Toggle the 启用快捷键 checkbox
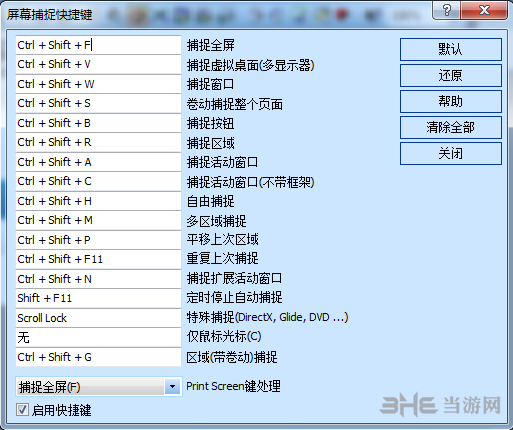The image size is (513, 430). [22, 410]
